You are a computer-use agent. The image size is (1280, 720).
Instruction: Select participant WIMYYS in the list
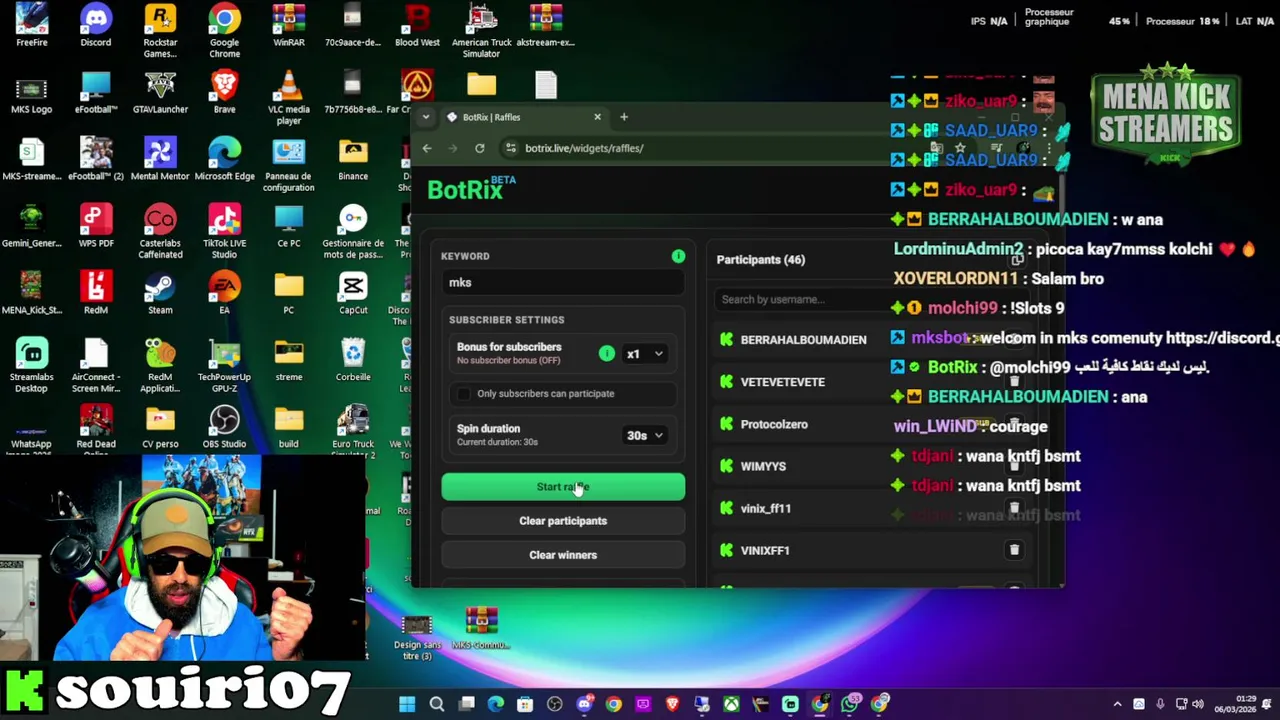[x=763, y=466]
